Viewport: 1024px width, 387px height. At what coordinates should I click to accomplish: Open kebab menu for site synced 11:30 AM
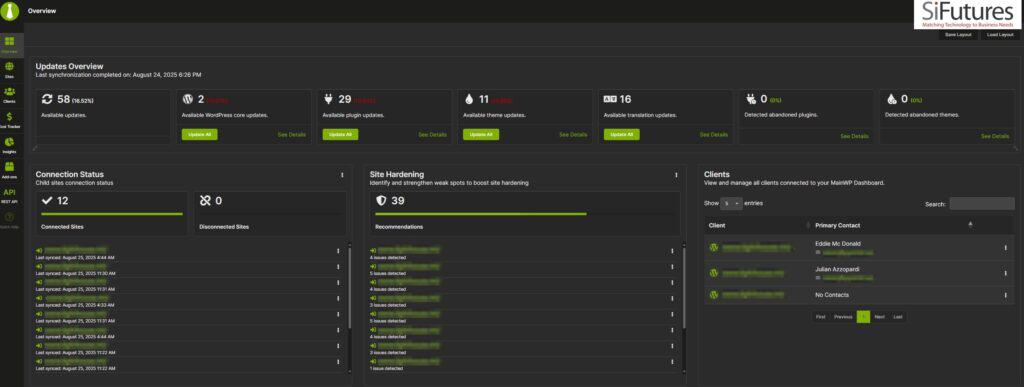tap(338, 266)
